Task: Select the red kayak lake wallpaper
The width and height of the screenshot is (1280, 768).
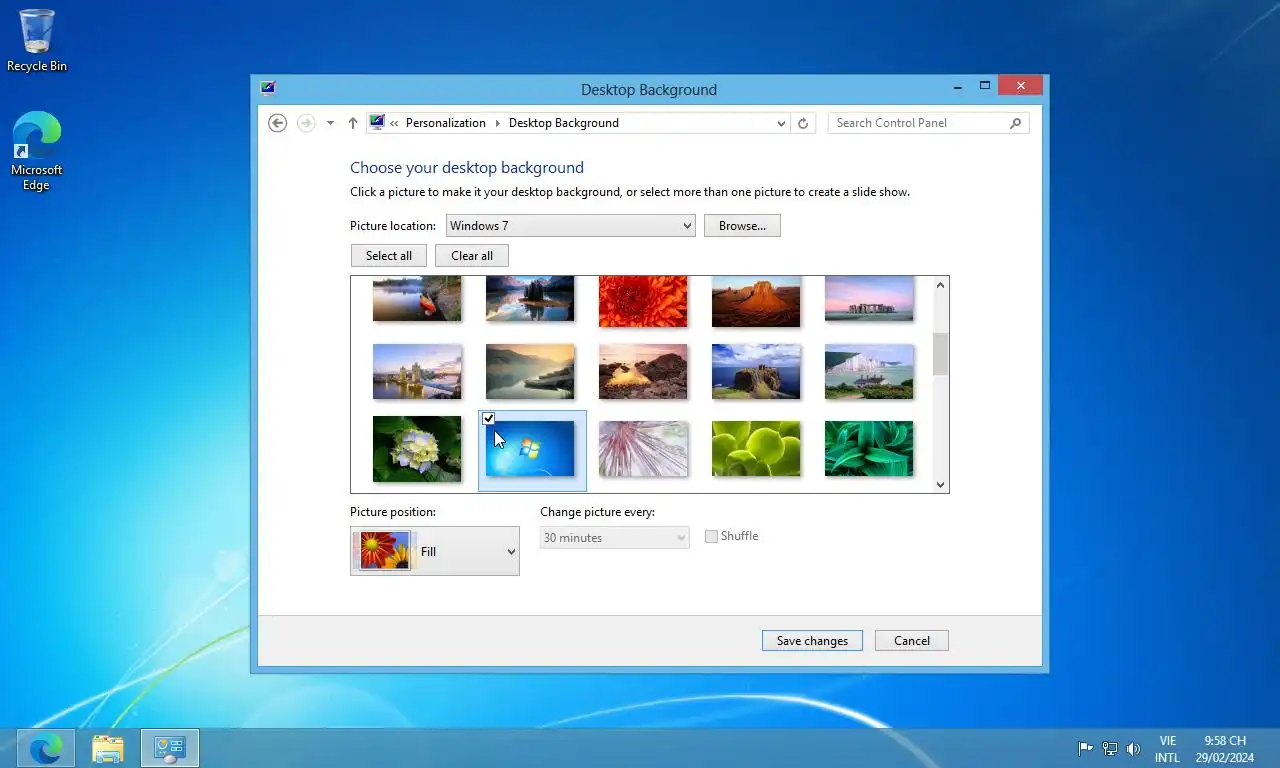Action: point(417,299)
